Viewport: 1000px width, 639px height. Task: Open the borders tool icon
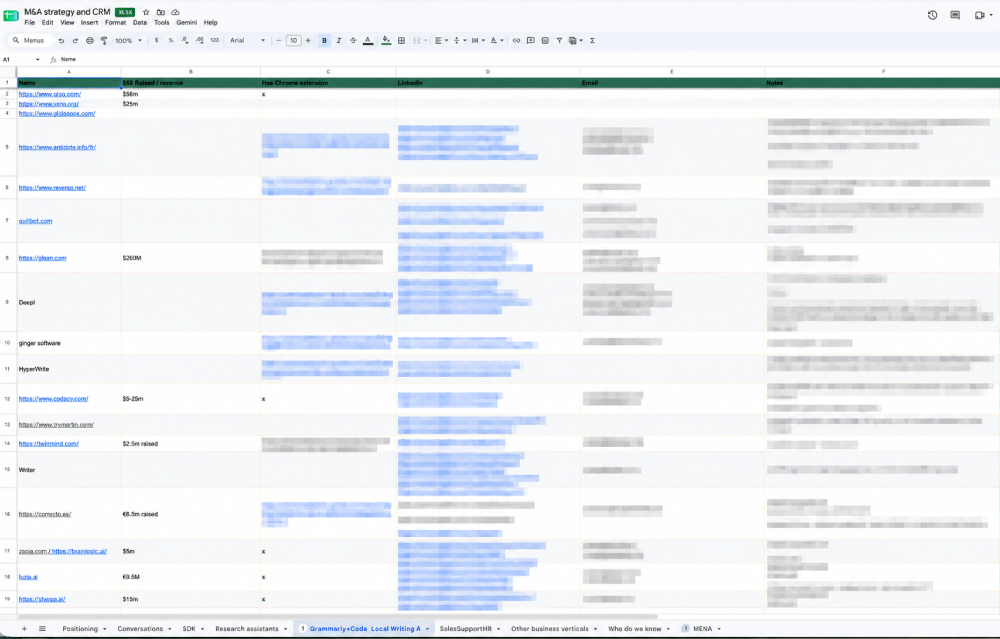(401, 40)
